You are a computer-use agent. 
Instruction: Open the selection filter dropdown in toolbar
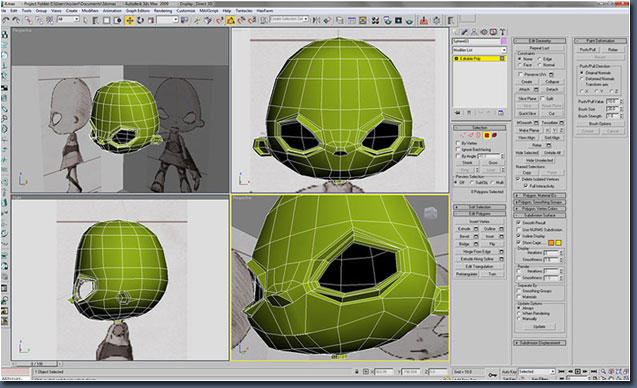coord(68,20)
